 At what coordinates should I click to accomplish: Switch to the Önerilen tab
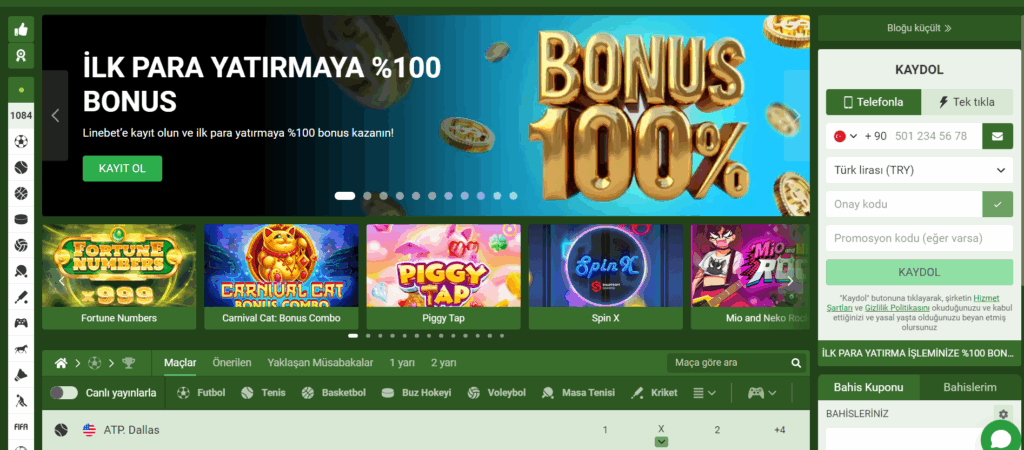(231, 362)
